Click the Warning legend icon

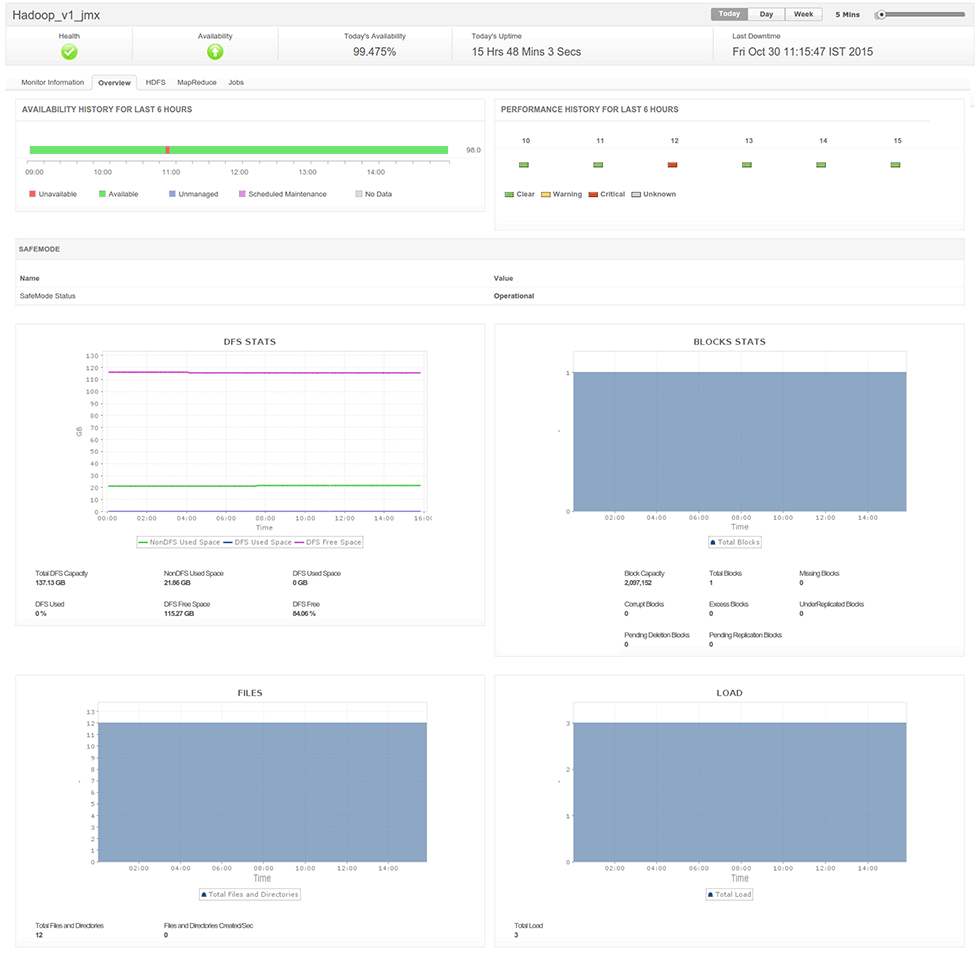[546, 194]
